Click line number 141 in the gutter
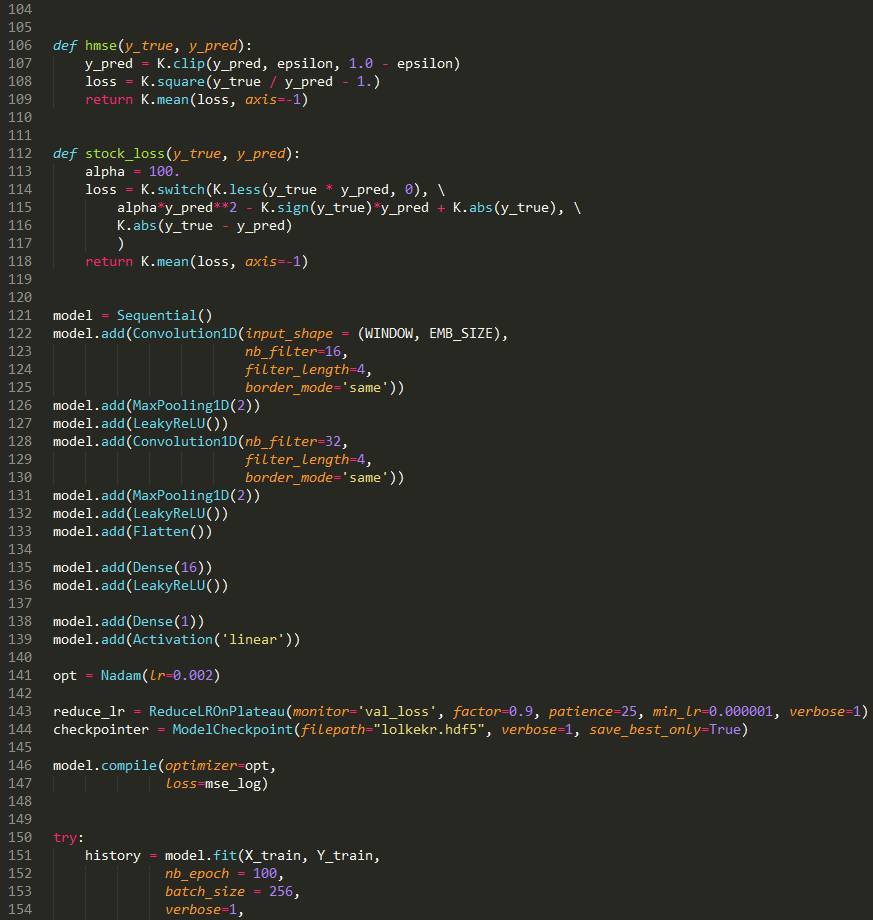873x920 pixels. (x=20, y=675)
